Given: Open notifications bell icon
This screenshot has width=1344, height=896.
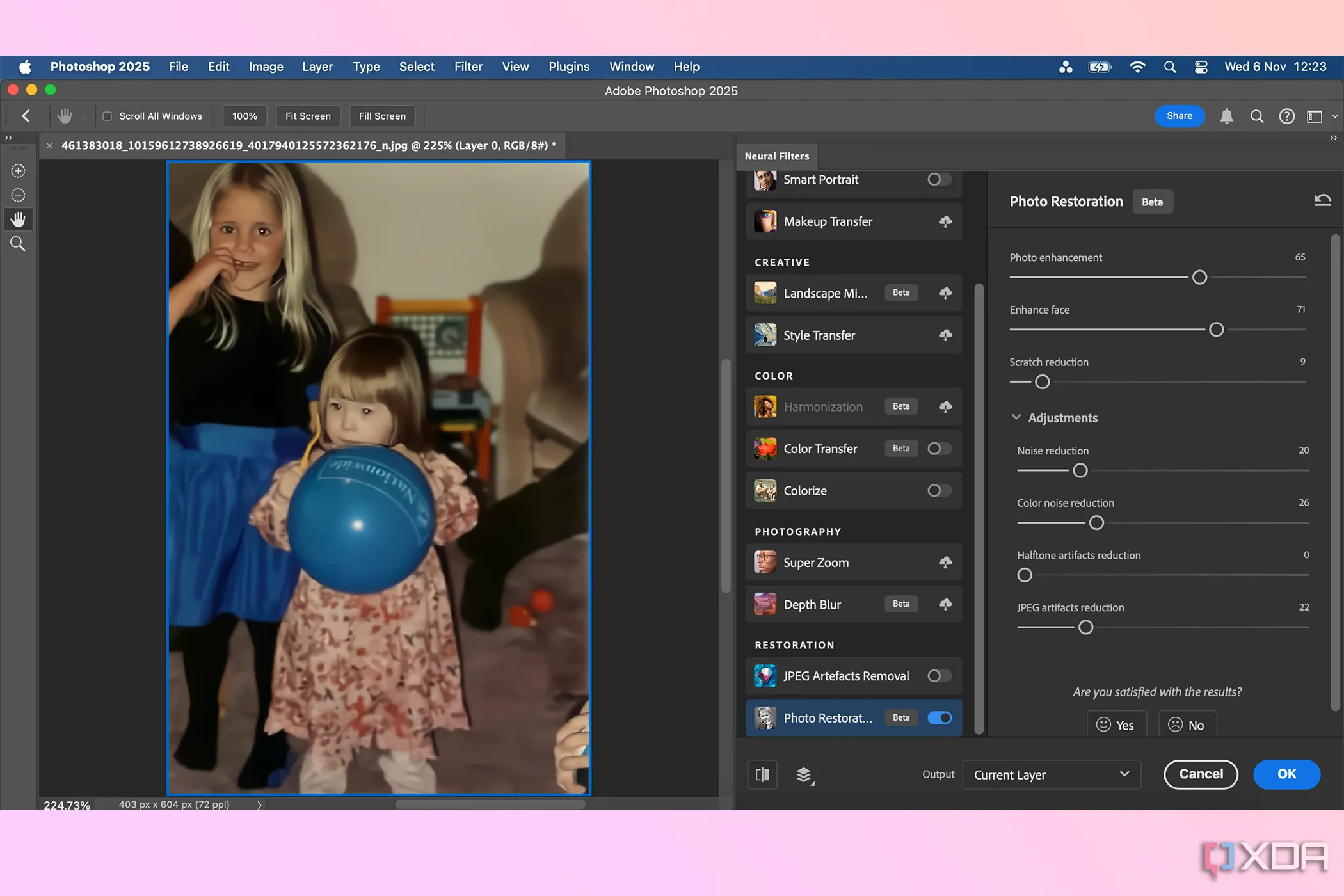Looking at the screenshot, I should (1226, 116).
